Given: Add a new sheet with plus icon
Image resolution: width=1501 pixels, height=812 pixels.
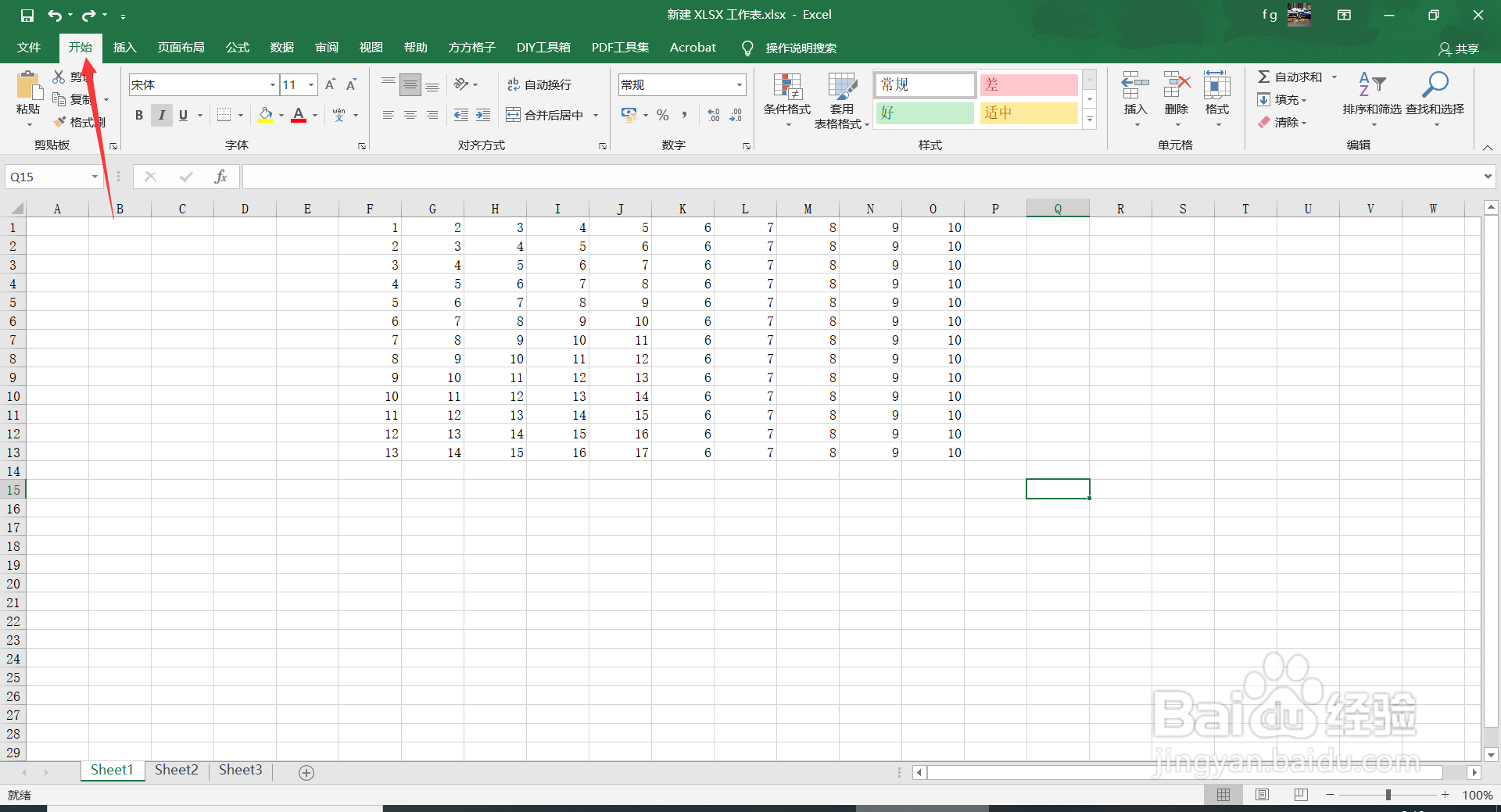Looking at the screenshot, I should (306, 772).
